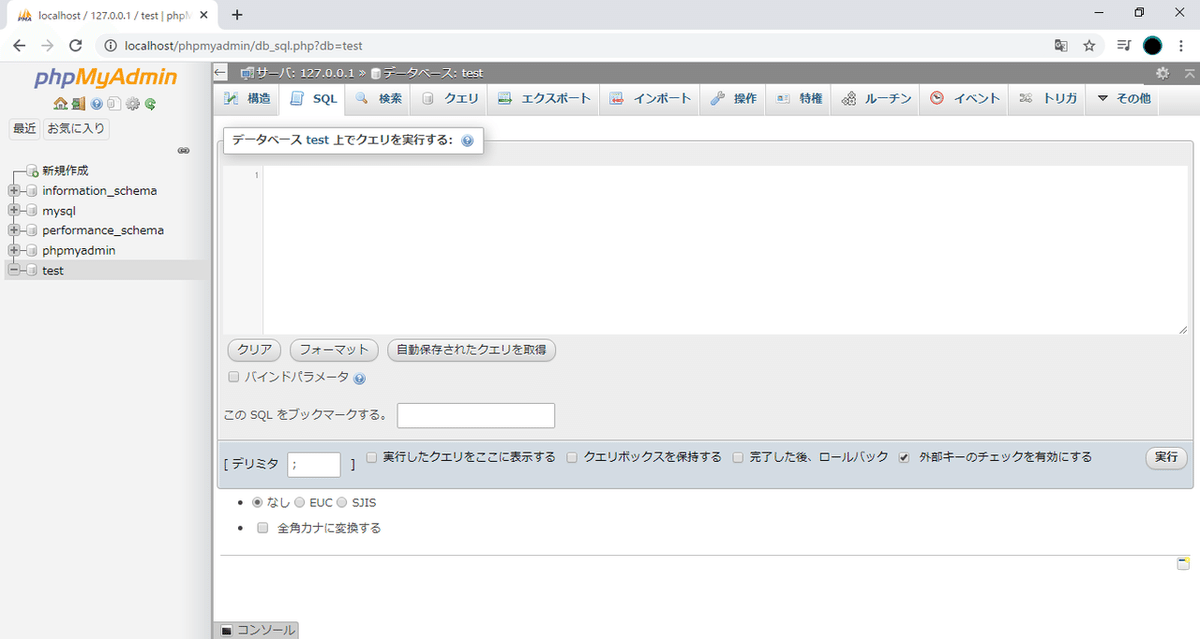The image size is (1200, 639).
Task: Click inside the SQL query editor
Action: pyautogui.click(x=725, y=250)
